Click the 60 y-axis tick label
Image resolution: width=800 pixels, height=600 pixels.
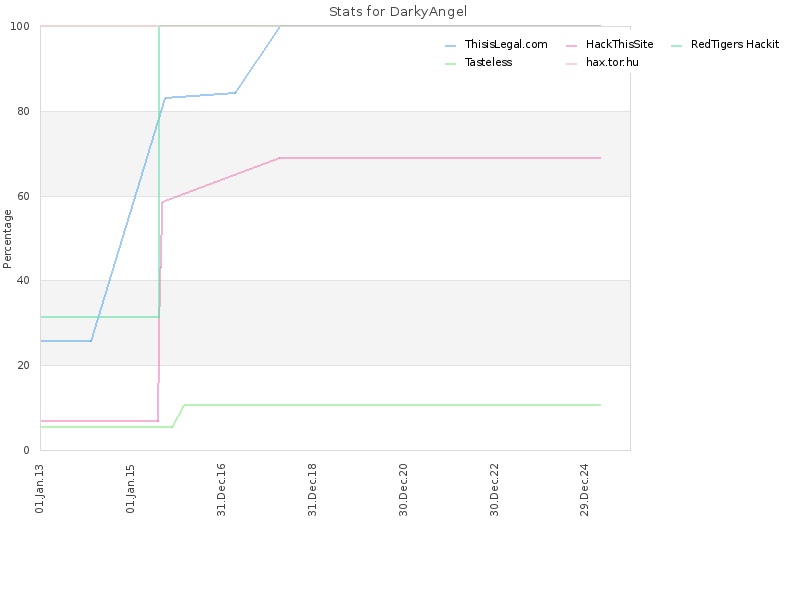pos(23,196)
